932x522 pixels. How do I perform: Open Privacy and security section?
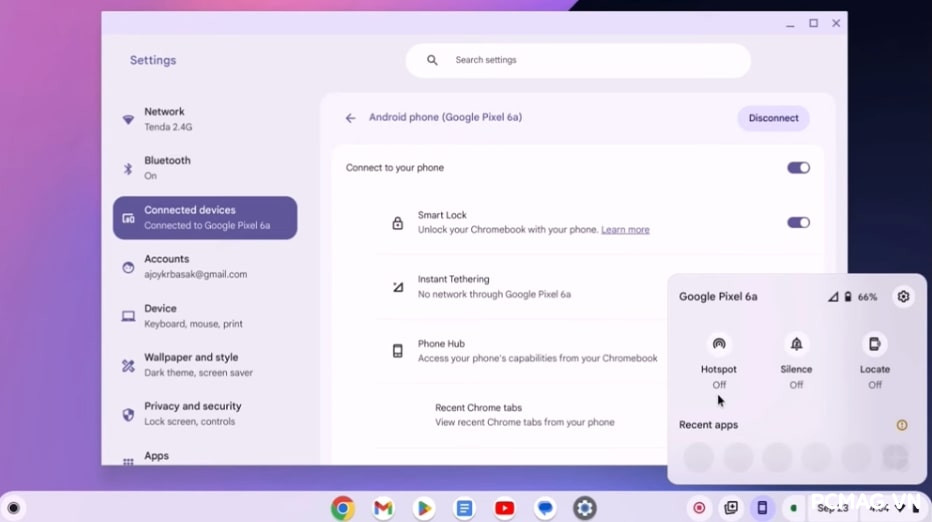point(204,413)
